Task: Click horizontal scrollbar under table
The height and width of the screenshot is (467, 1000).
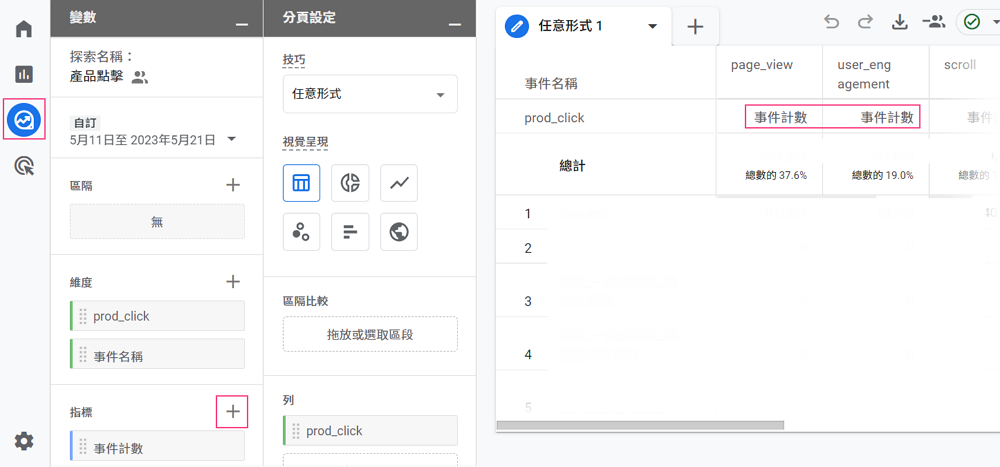Action: point(640,425)
